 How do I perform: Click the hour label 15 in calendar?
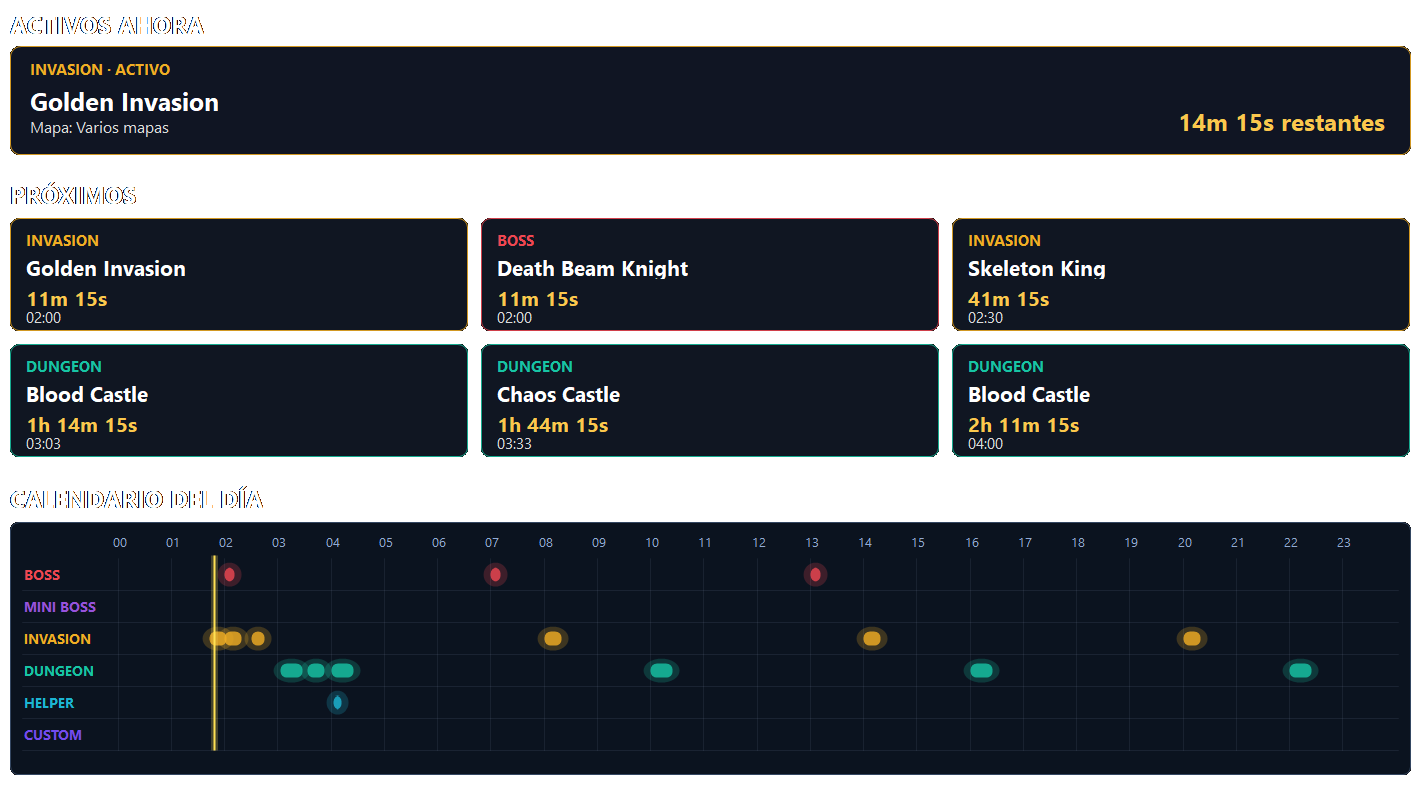coord(918,543)
